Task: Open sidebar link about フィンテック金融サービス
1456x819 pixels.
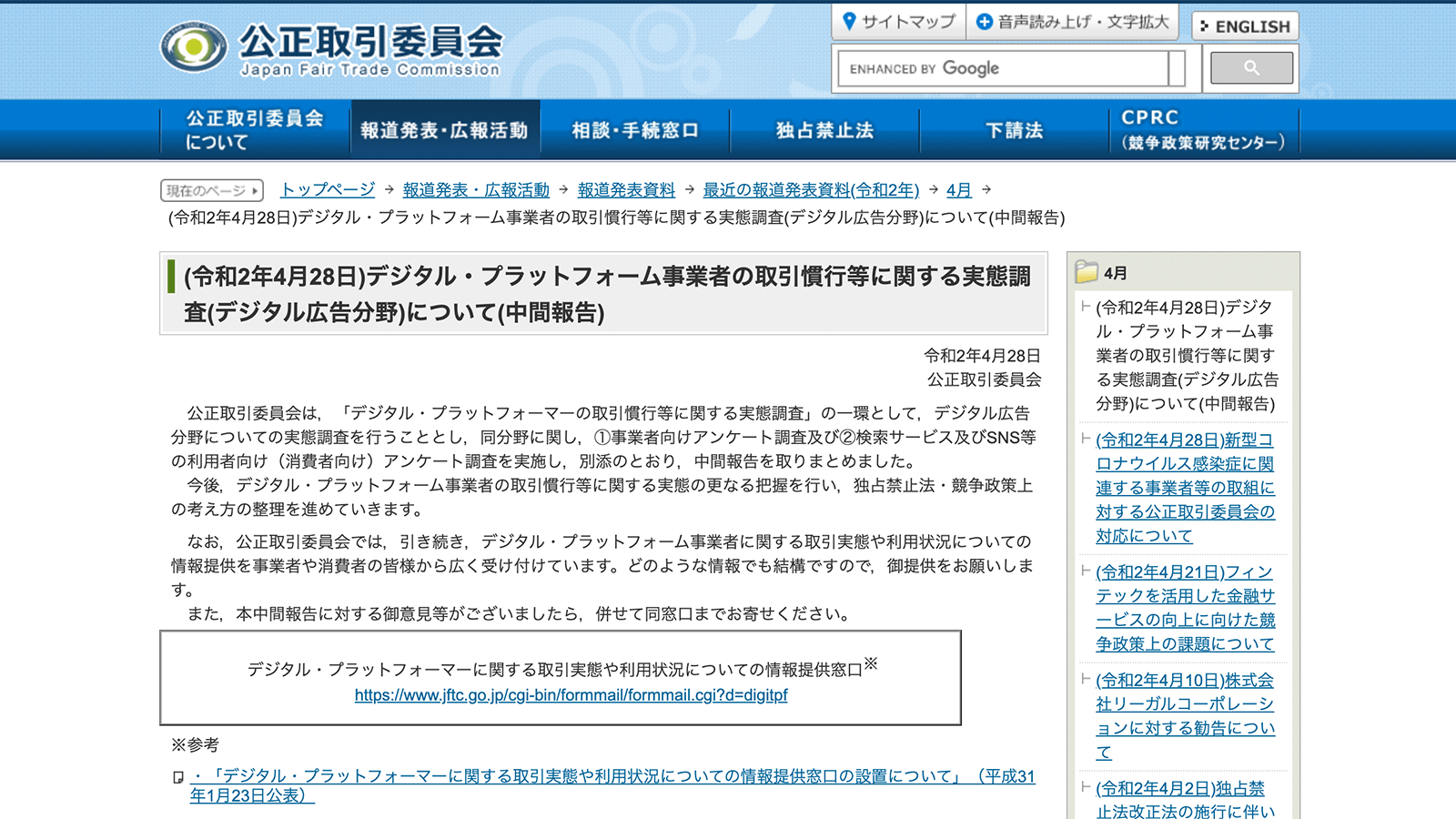Action: pos(1184,608)
